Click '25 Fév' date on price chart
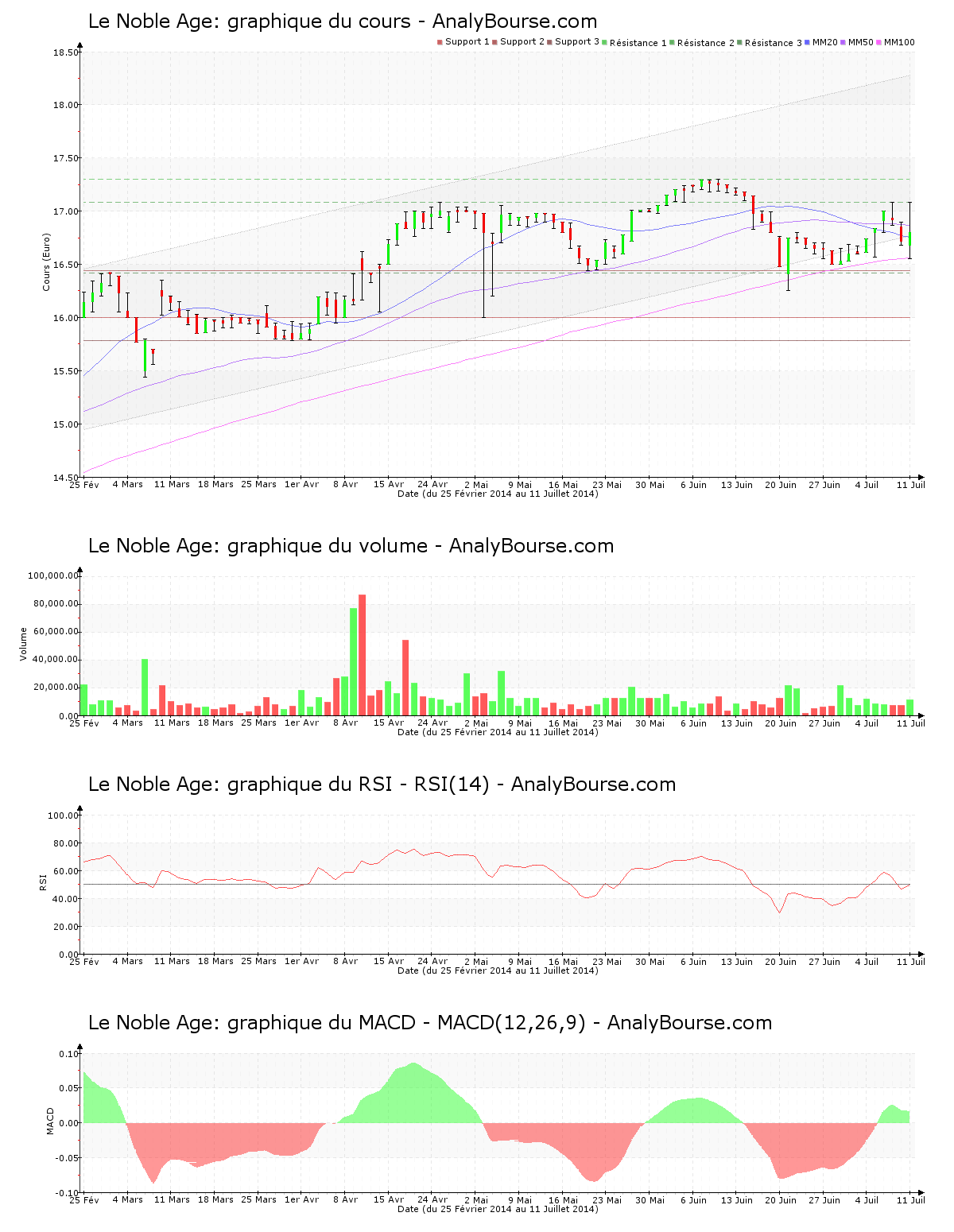The width and height of the screenshot is (954, 1232). pyautogui.click(x=84, y=484)
